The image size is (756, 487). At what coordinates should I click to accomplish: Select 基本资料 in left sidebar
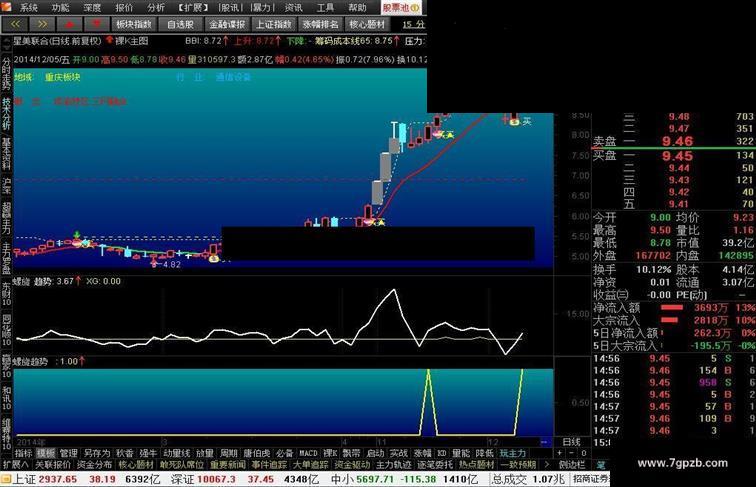pos(6,154)
